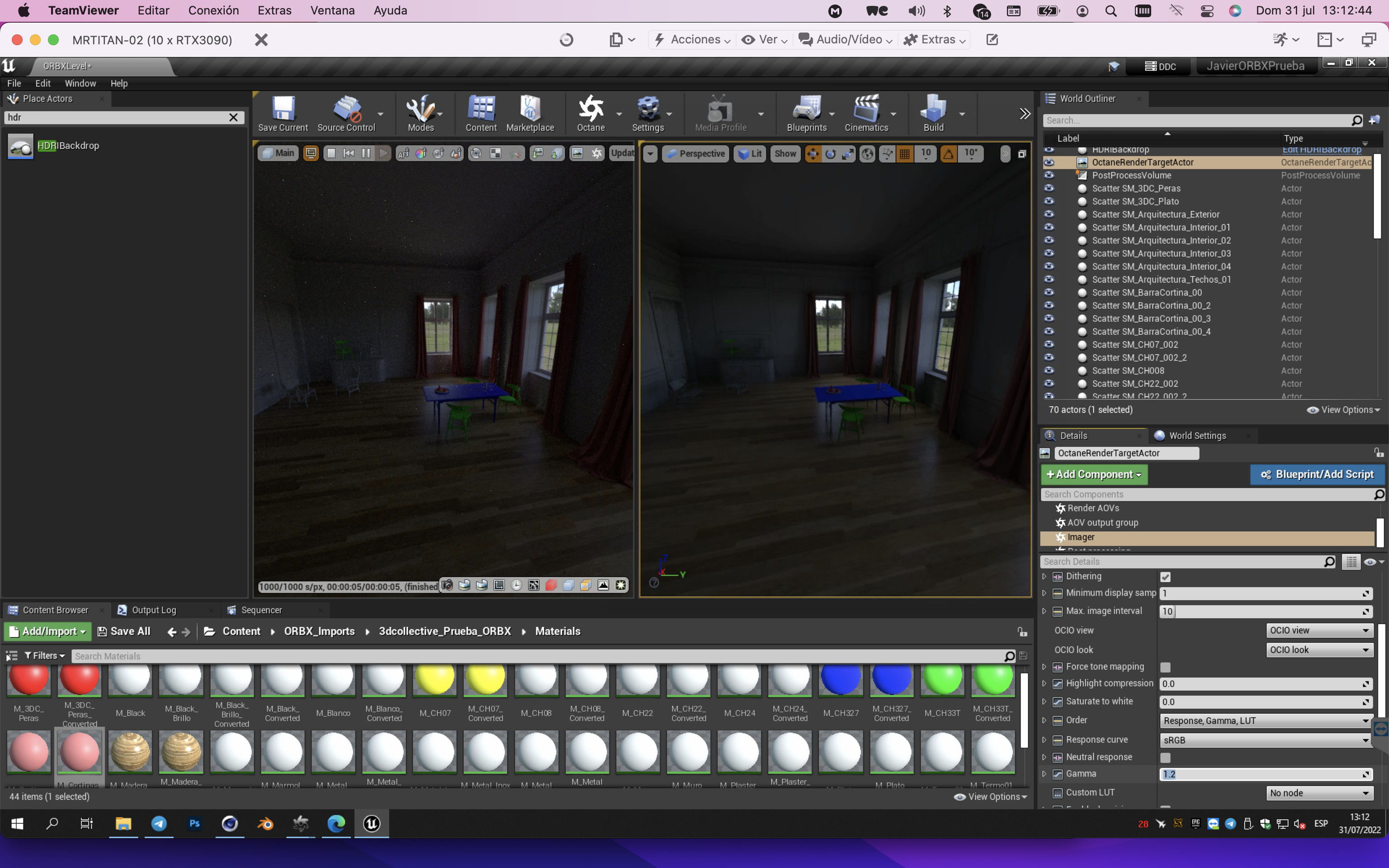Click the Blueprint/Add Script button
1389x868 pixels.
[1317, 474]
